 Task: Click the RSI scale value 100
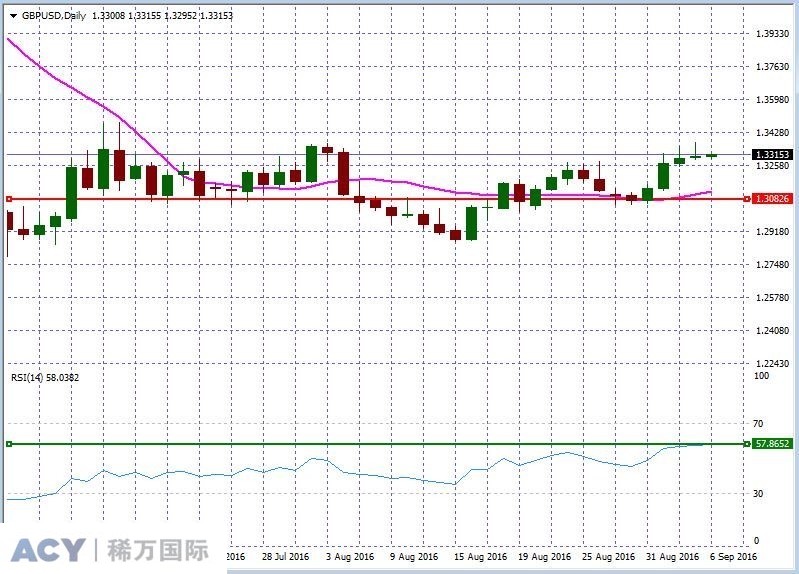(x=761, y=376)
